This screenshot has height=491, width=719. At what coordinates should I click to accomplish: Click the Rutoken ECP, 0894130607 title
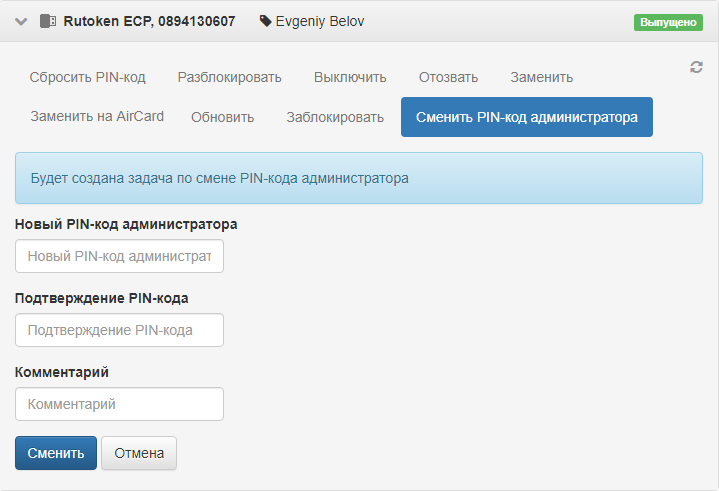[x=149, y=21]
